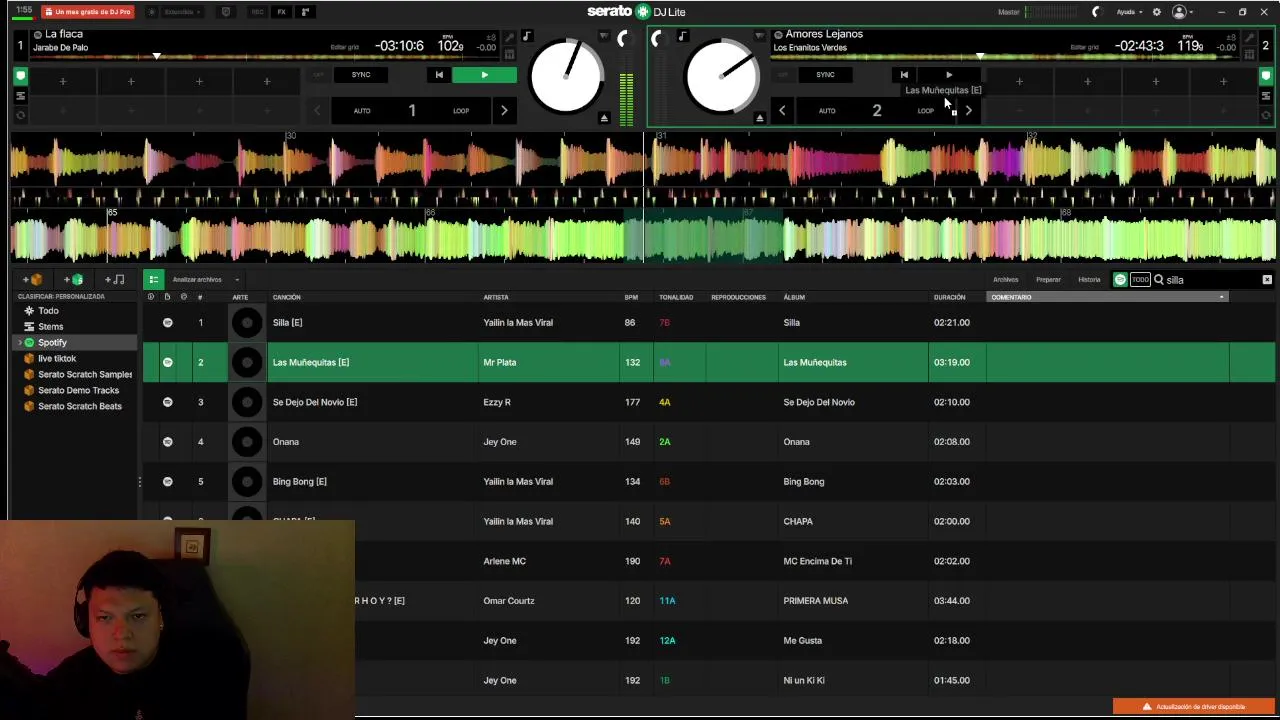Add smart crate icon
The image size is (1280, 720).
click(x=73, y=280)
